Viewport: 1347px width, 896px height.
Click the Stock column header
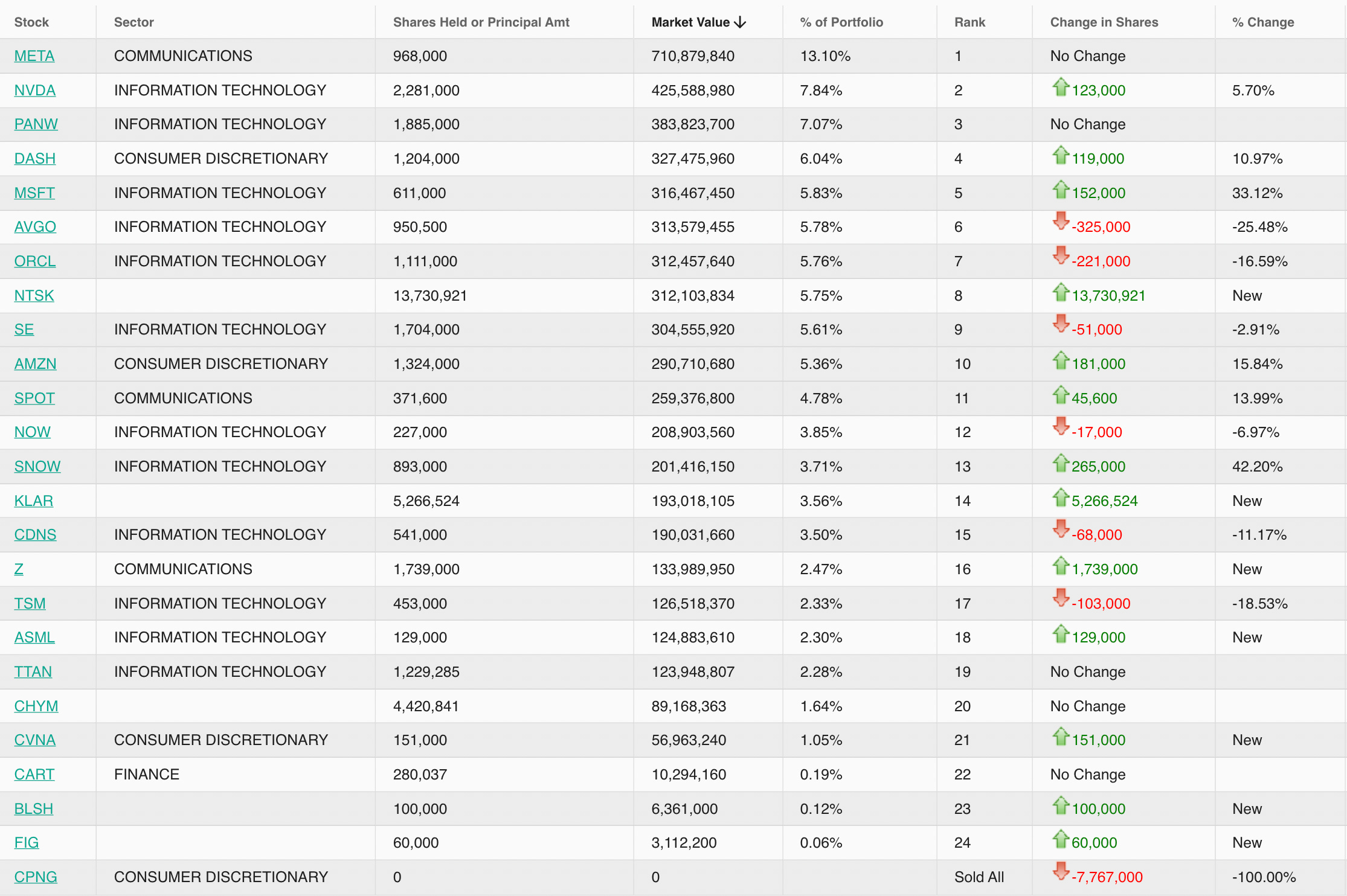click(31, 22)
